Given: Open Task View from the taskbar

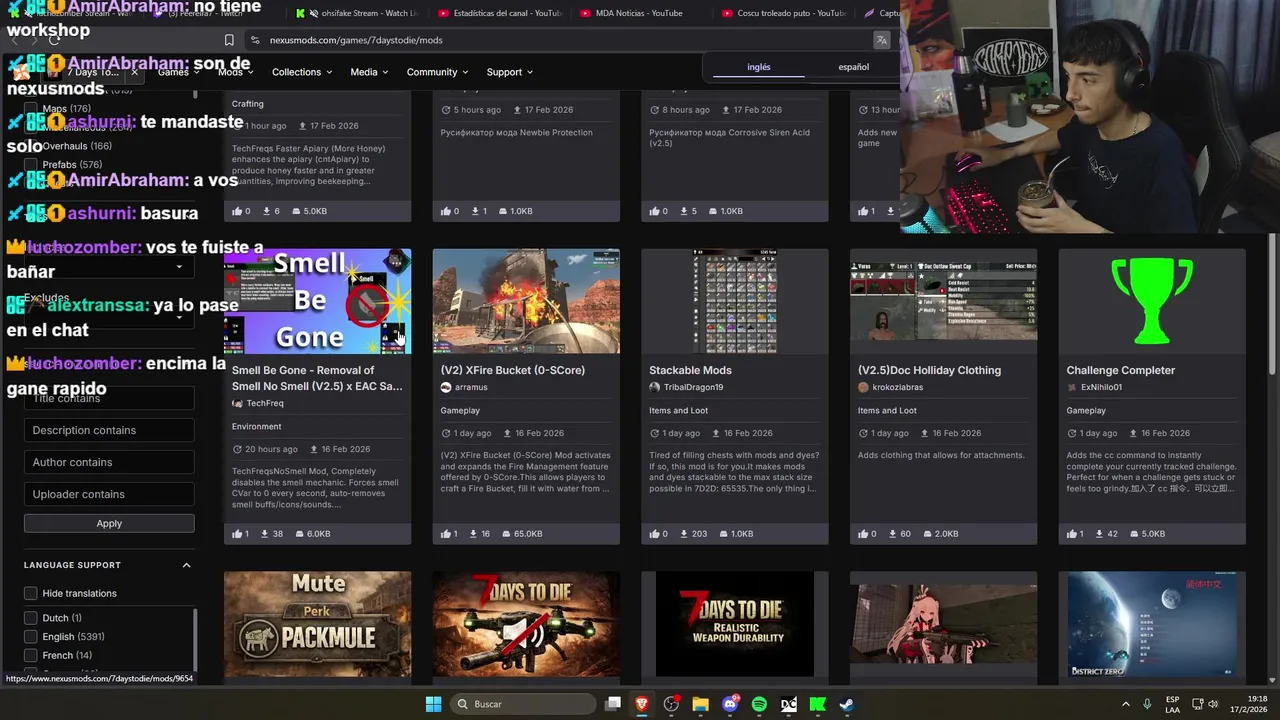Looking at the screenshot, I should click(613, 704).
